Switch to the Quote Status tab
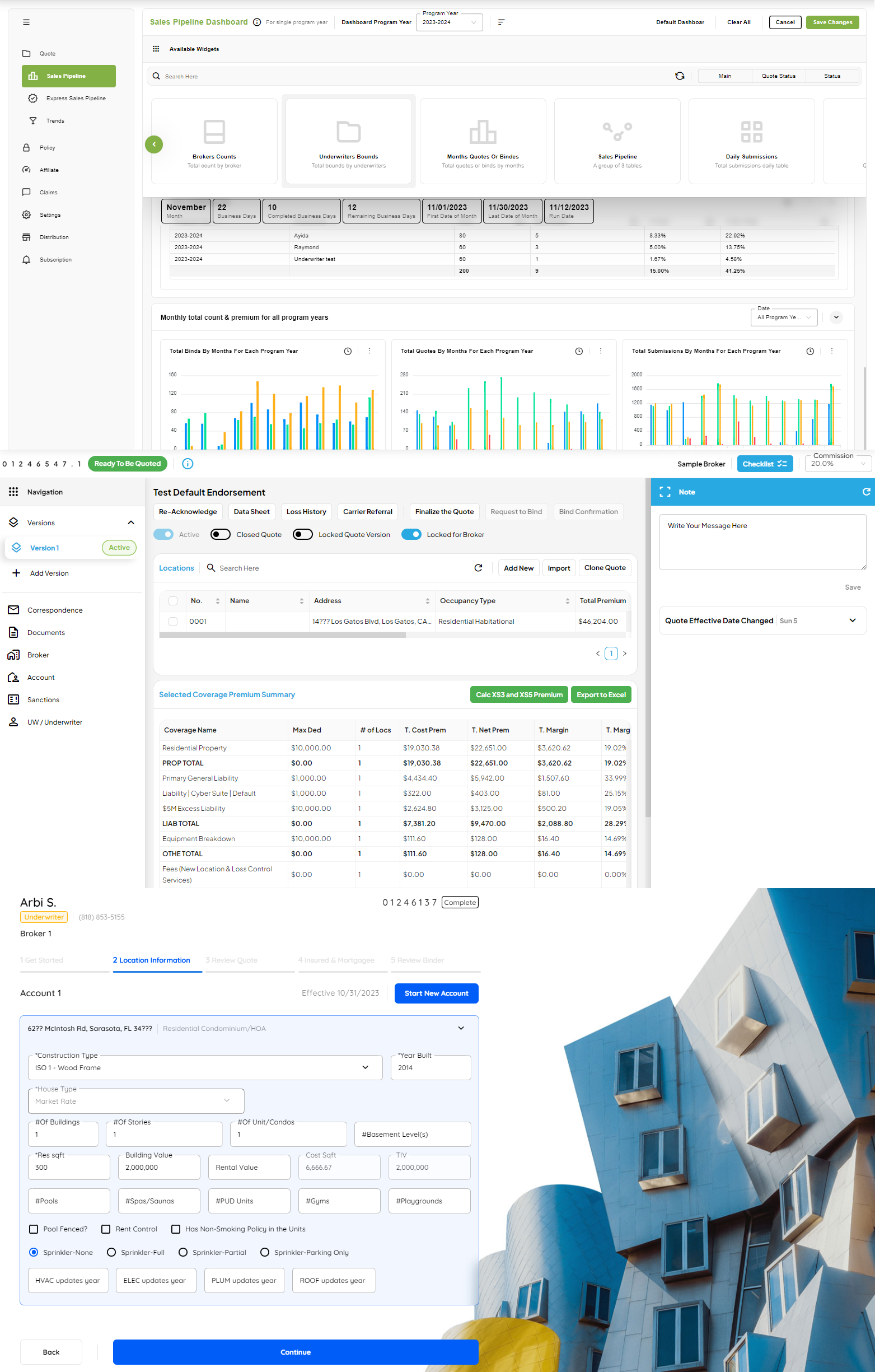 [778, 76]
